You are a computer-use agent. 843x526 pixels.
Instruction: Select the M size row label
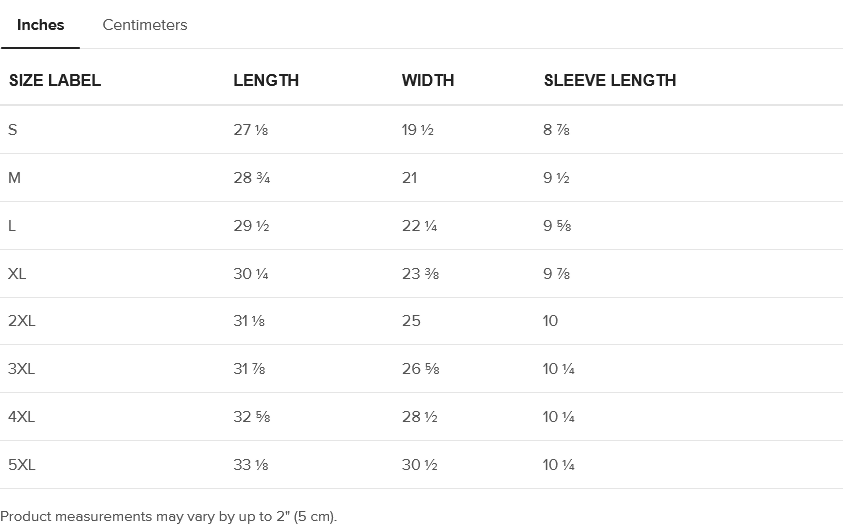coord(14,178)
